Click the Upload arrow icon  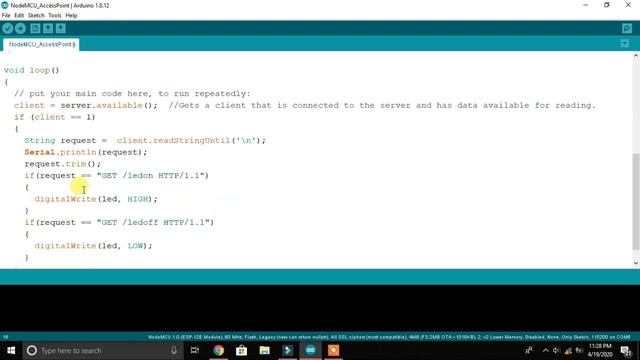pyautogui.click(x=20, y=28)
